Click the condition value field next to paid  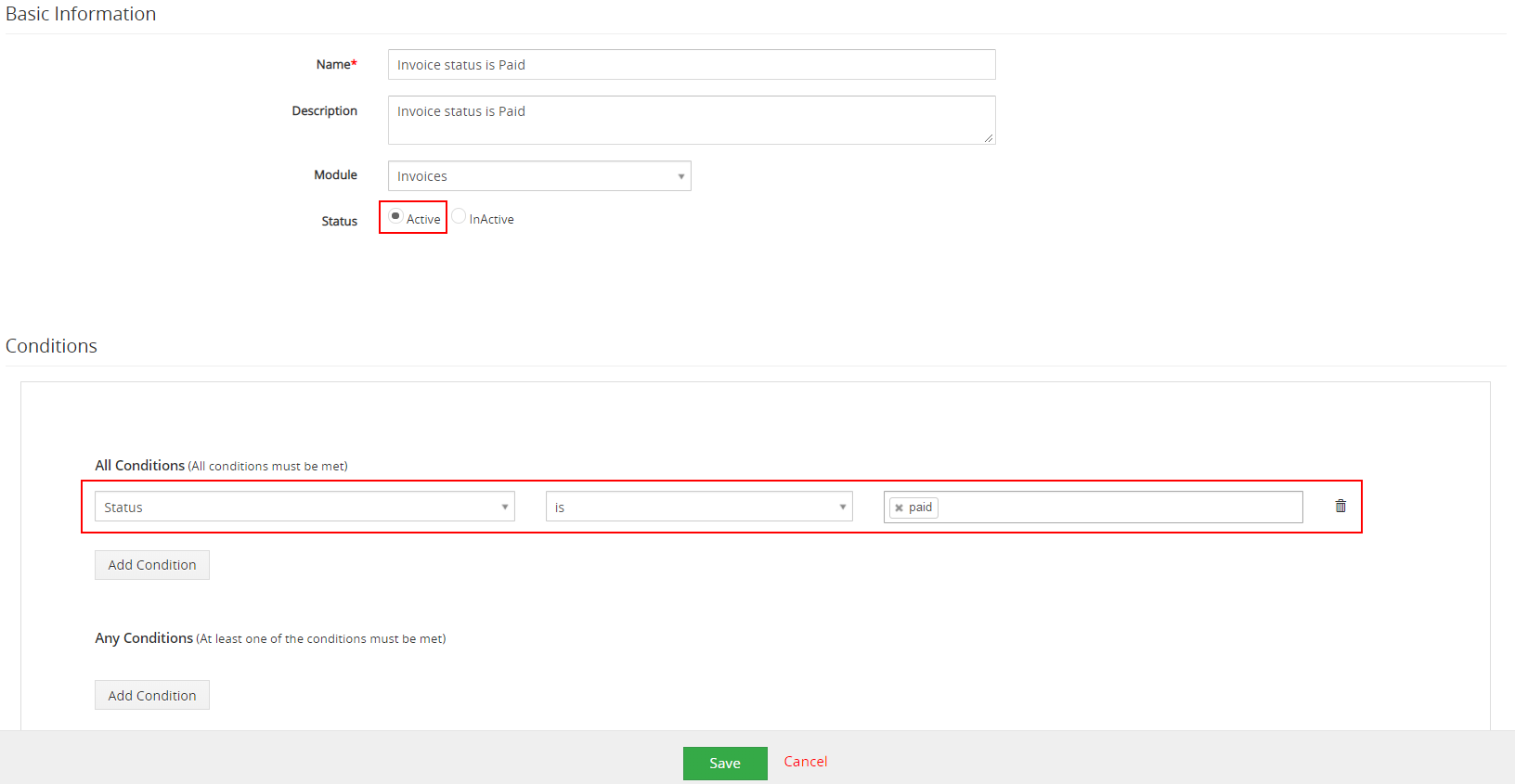(x=1119, y=508)
